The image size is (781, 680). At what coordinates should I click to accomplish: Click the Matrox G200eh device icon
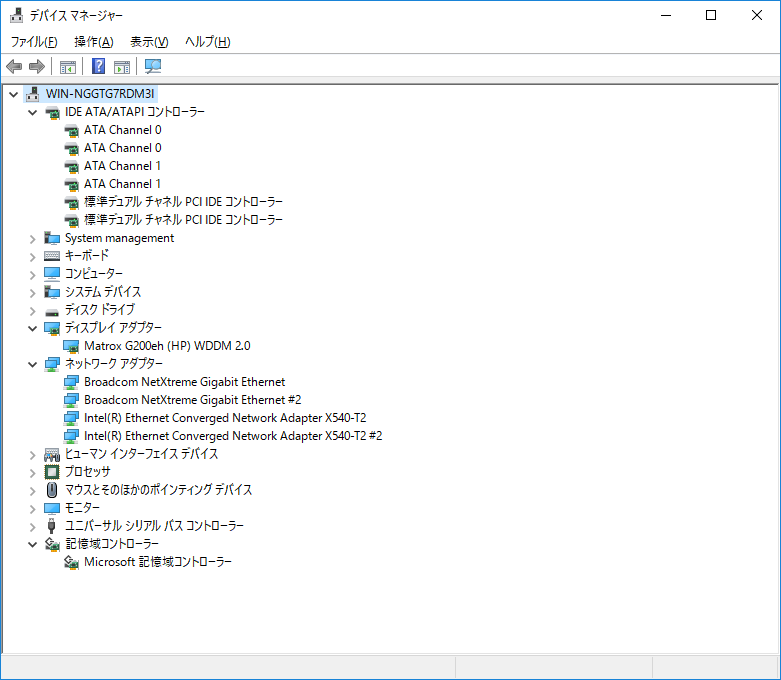(x=71, y=346)
